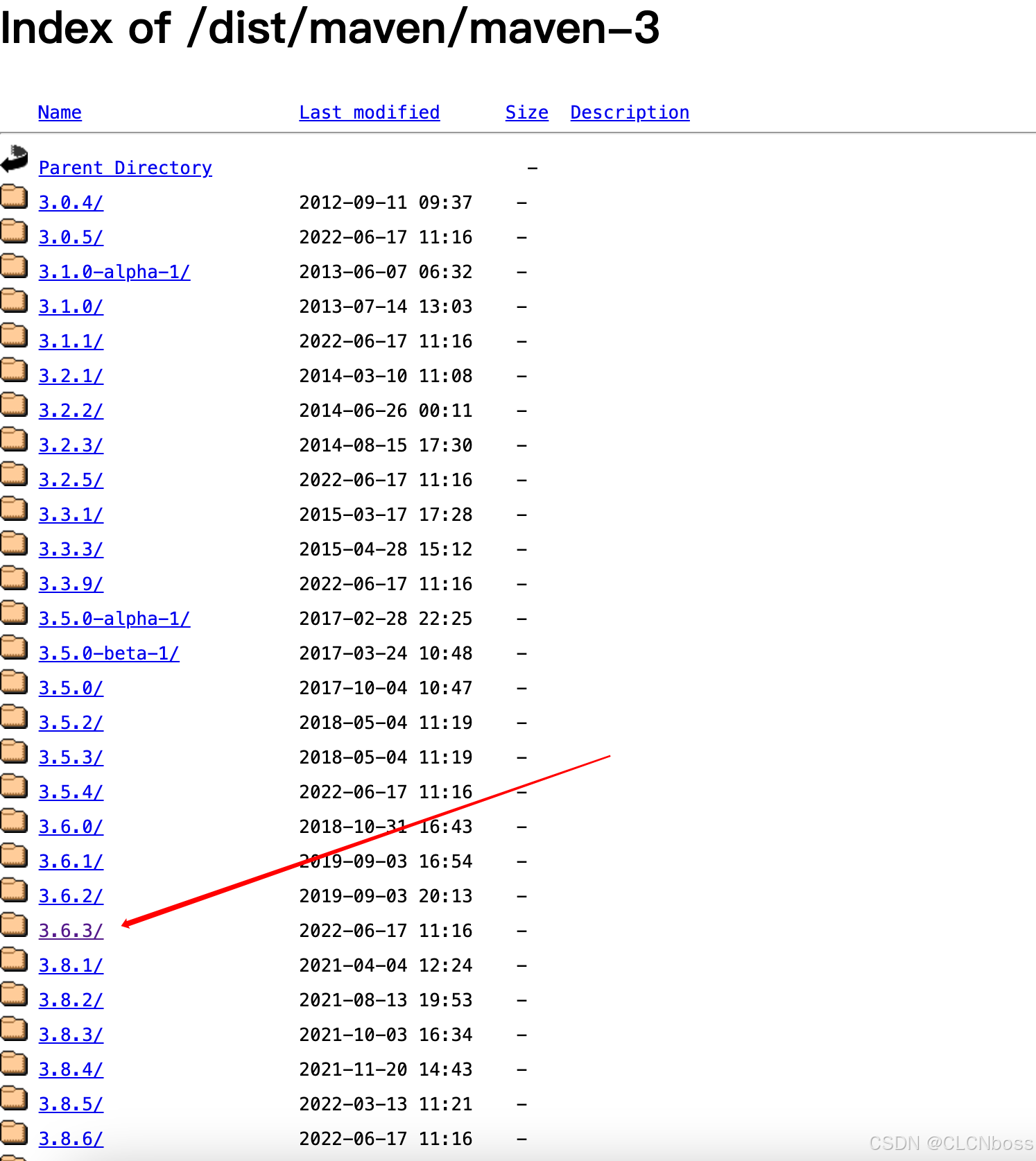Image resolution: width=1036 pixels, height=1161 pixels.
Task: Click the folder icon for 3.8.1/
Action: [x=14, y=960]
